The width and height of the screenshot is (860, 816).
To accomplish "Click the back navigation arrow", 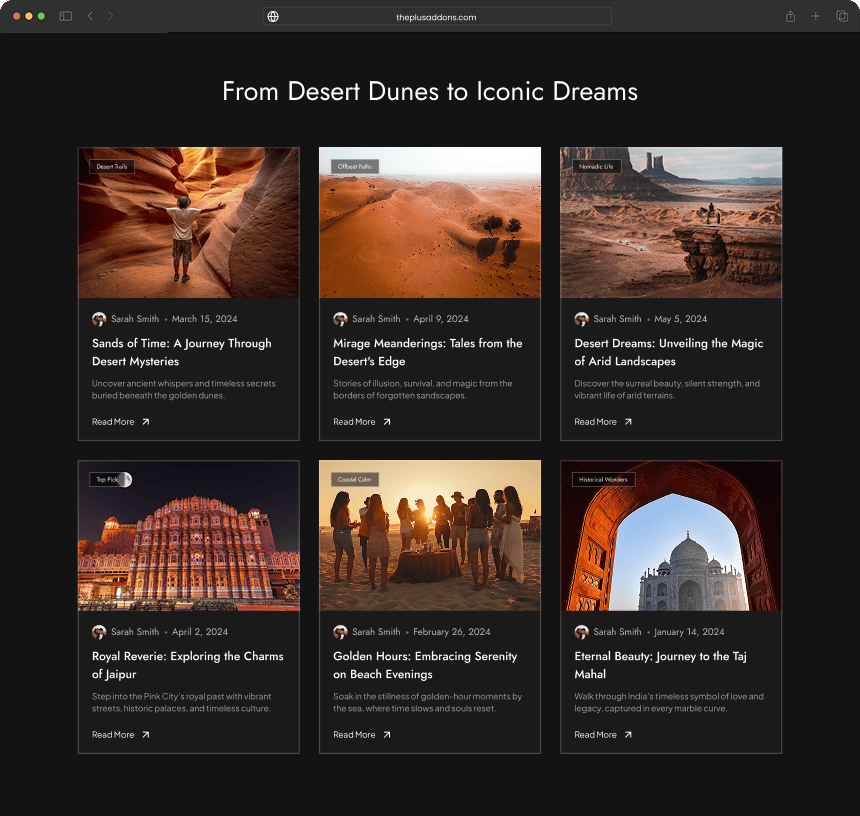I will tap(89, 16).
